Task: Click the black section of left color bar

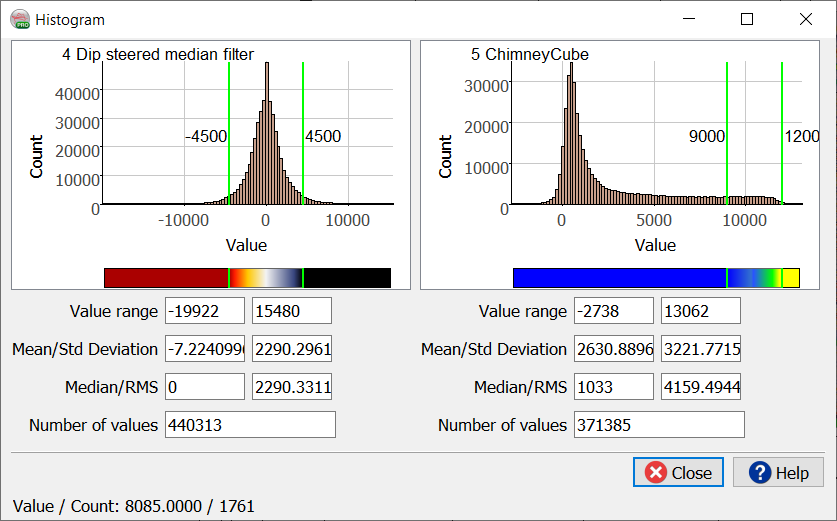Action: pyautogui.click(x=346, y=278)
